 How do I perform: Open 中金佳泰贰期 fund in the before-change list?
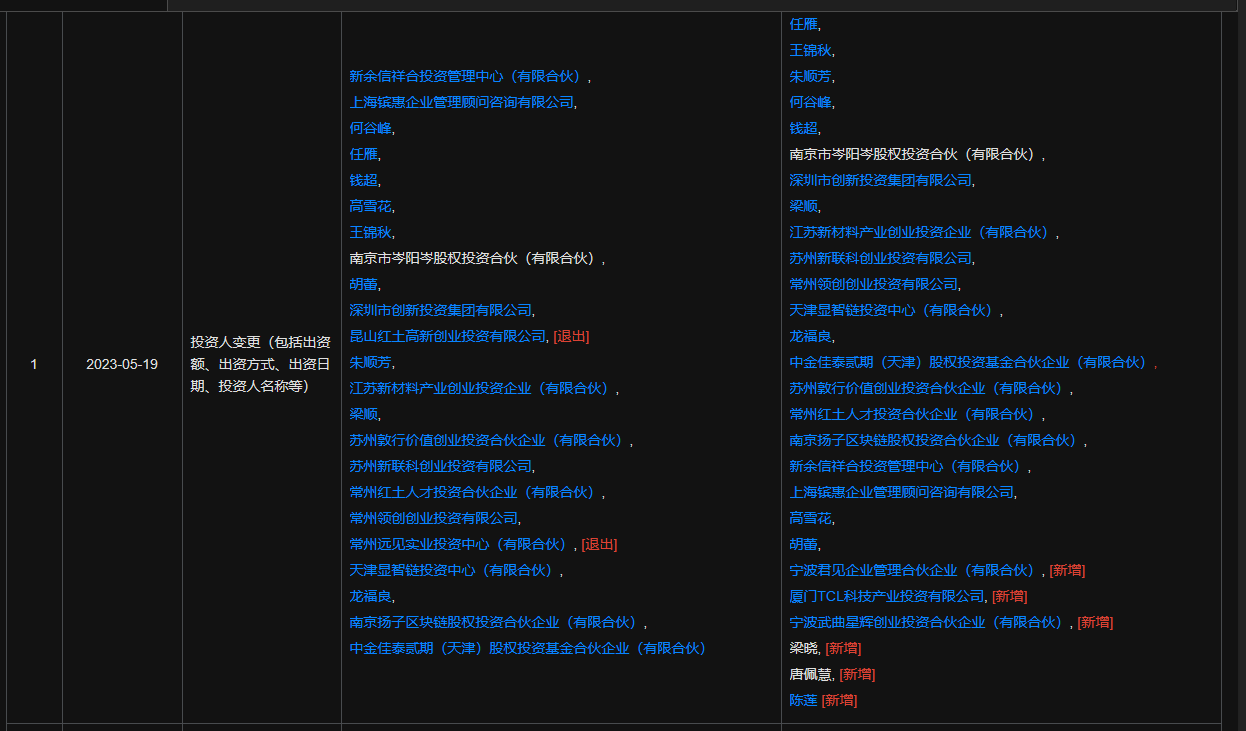coord(528,648)
